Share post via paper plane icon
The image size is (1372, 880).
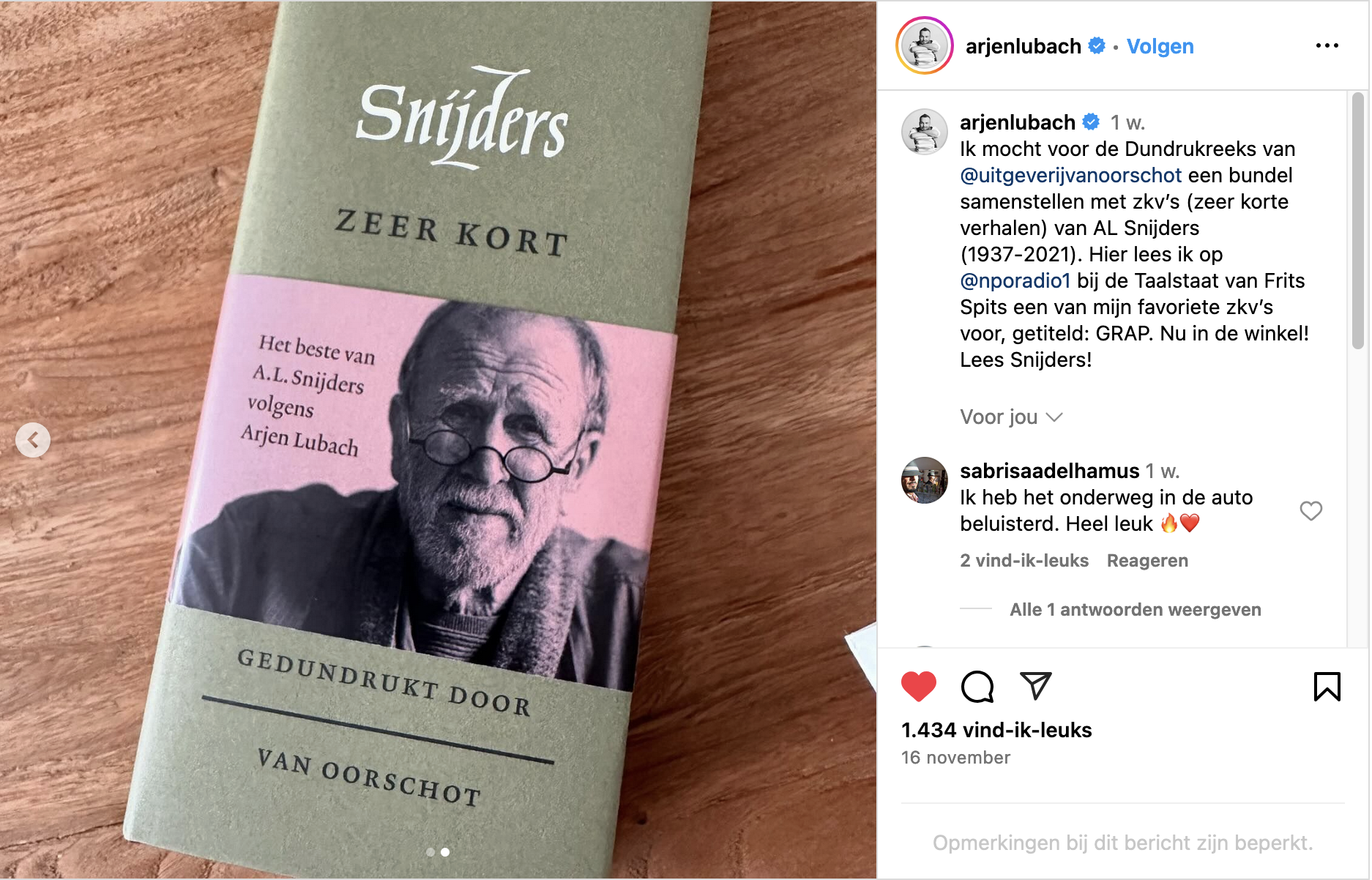[1036, 686]
